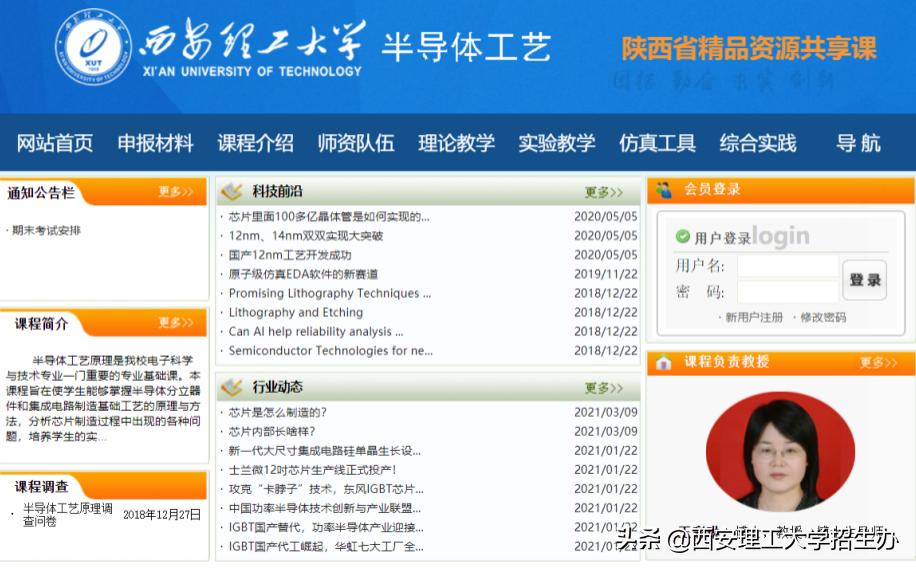Open Promising Lithography Techniques article
The width and height of the screenshot is (916, 568).
329,293
